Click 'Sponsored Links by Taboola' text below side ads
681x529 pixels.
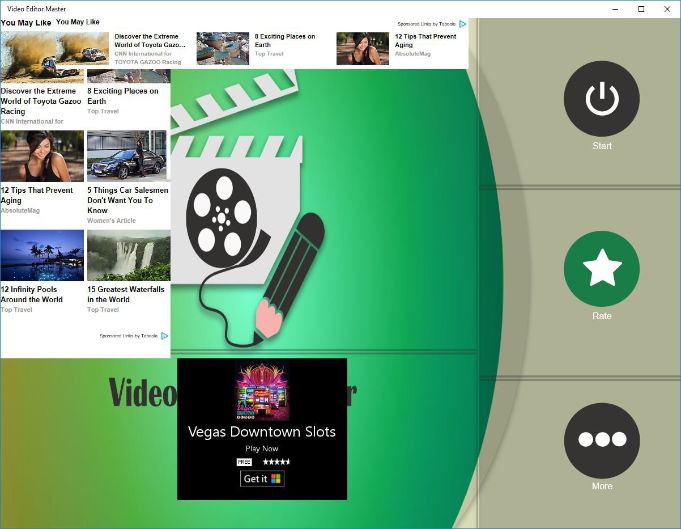(x=129, y=336)
